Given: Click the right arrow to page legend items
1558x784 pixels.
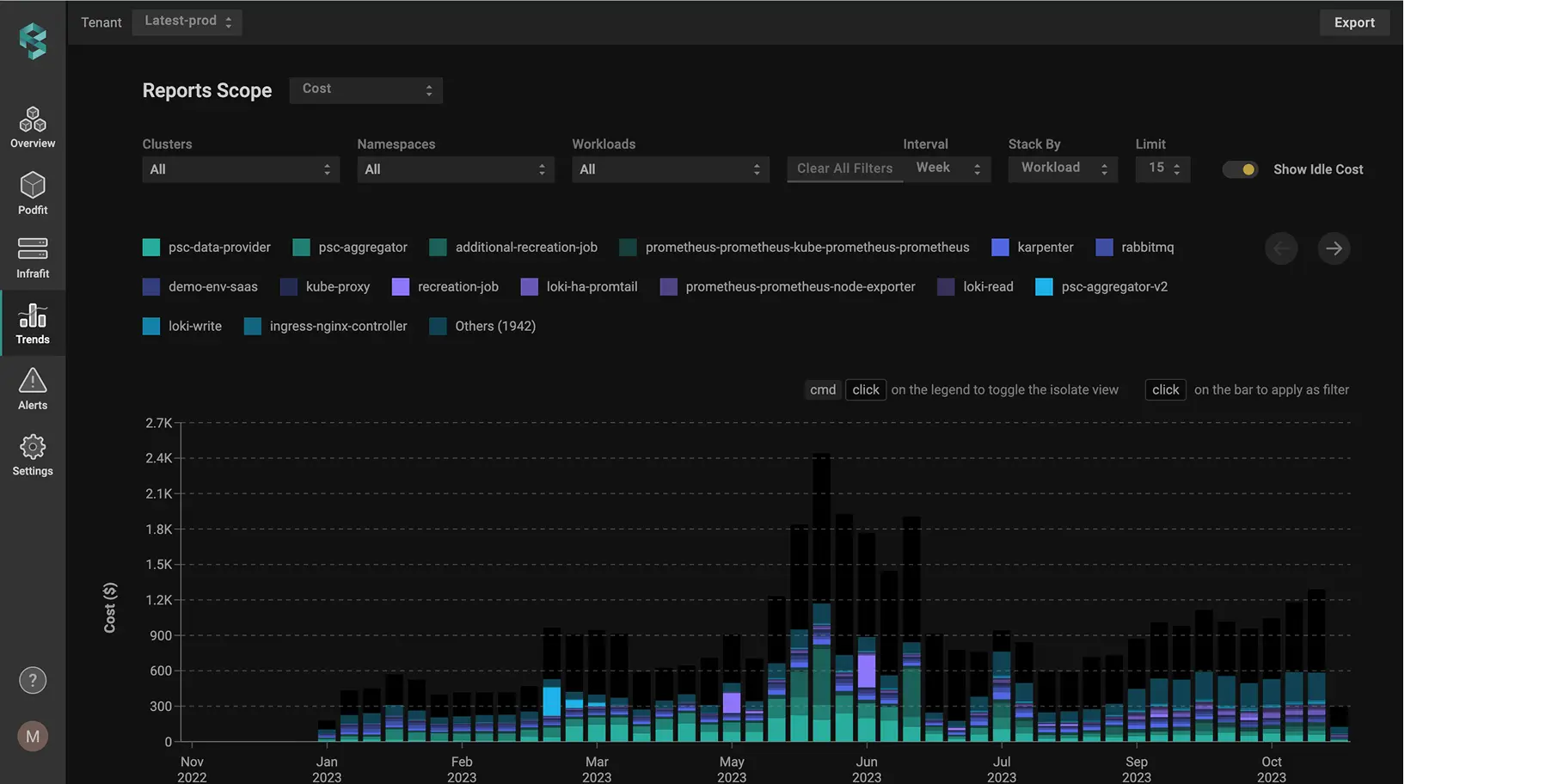Looking at the screenshot, I should coord(1334,248).
